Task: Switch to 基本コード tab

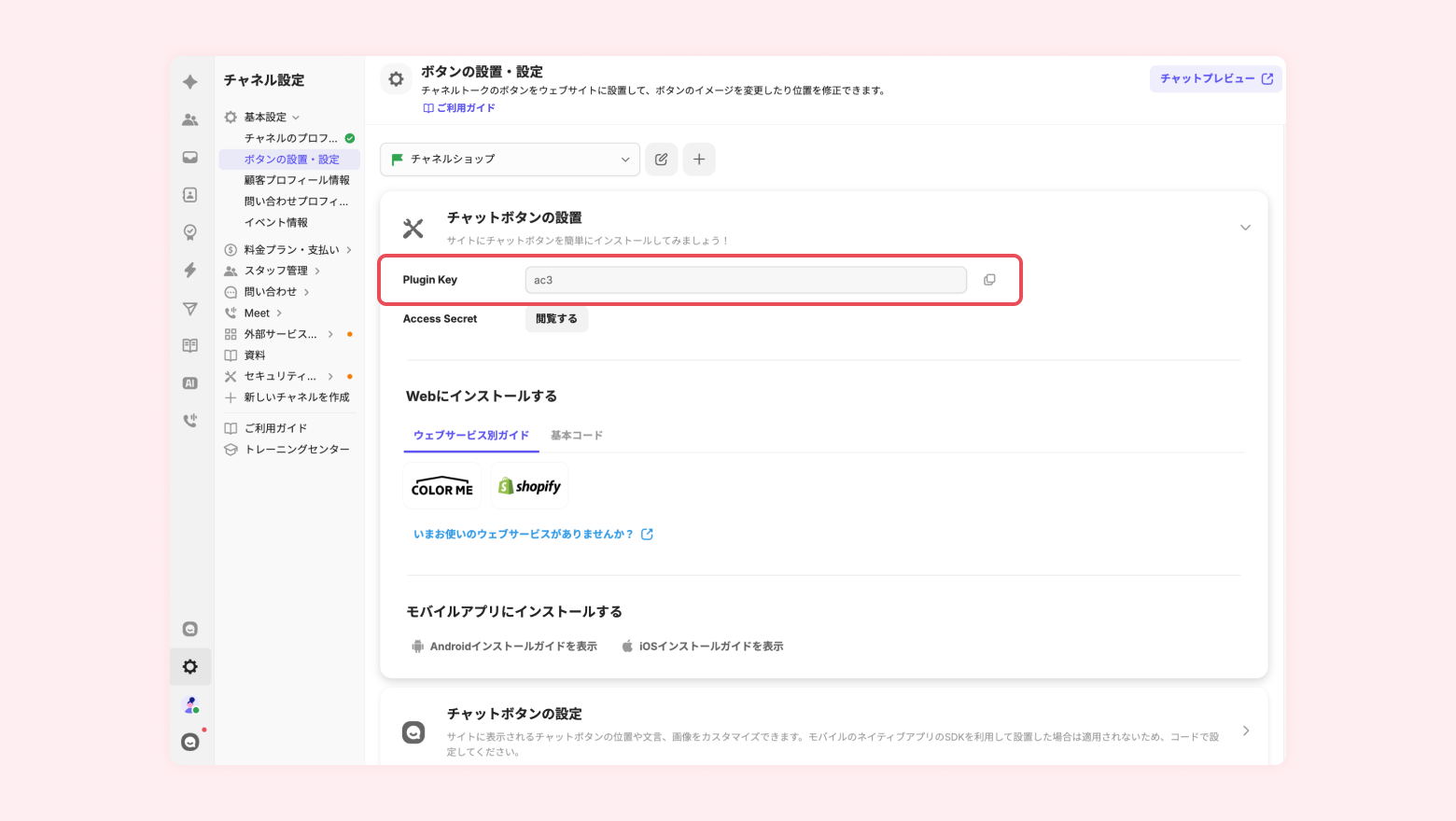Action: pyautogui.click(x=577, y=436)
